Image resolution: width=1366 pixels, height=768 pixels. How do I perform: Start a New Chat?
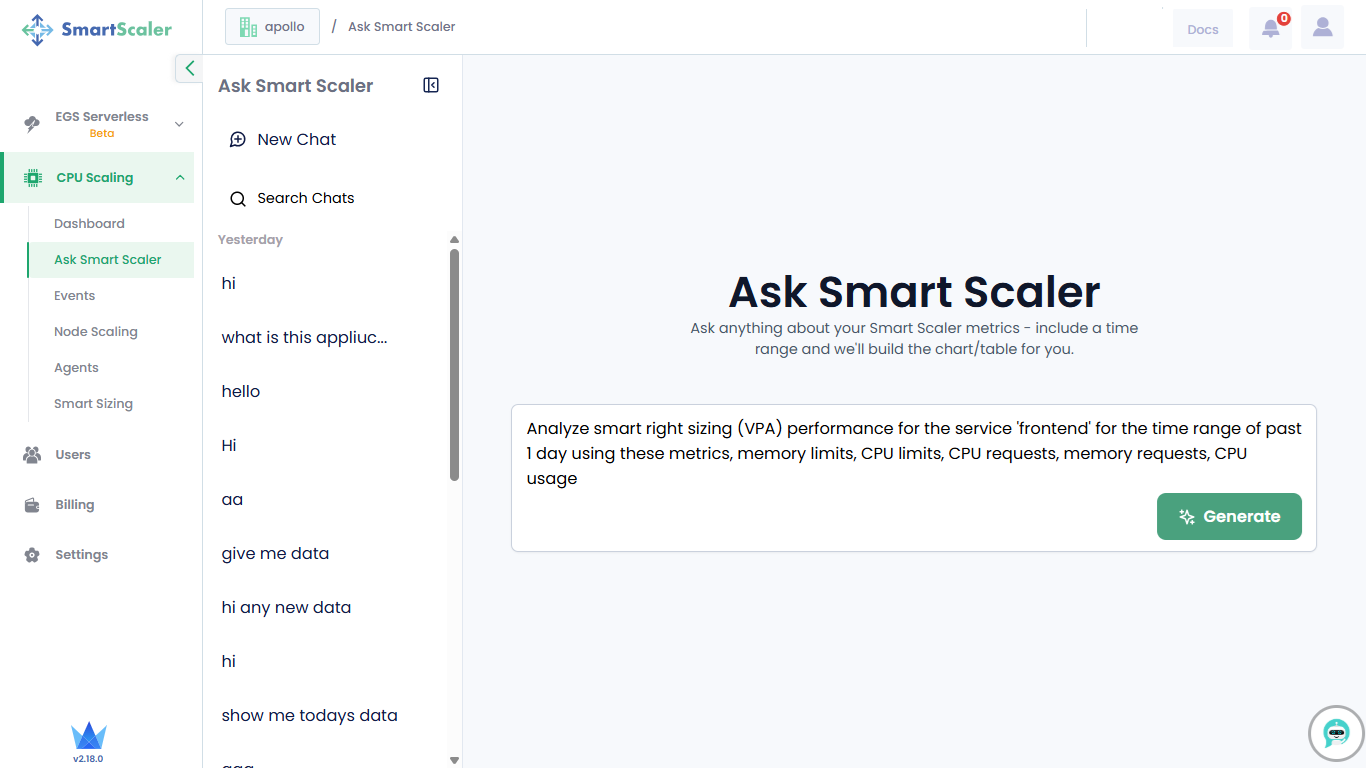click(x=296, y=140)
